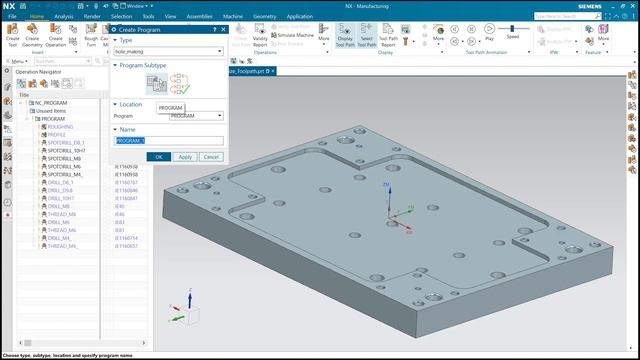Click the Create Program help question mark
Image resolution: width=640 pixels, height=360 pixels.
point(215,29)
